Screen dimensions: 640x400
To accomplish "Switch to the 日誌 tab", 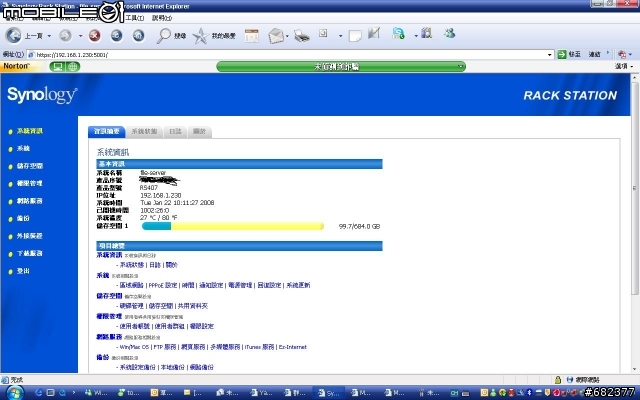I will pos(175,131).
